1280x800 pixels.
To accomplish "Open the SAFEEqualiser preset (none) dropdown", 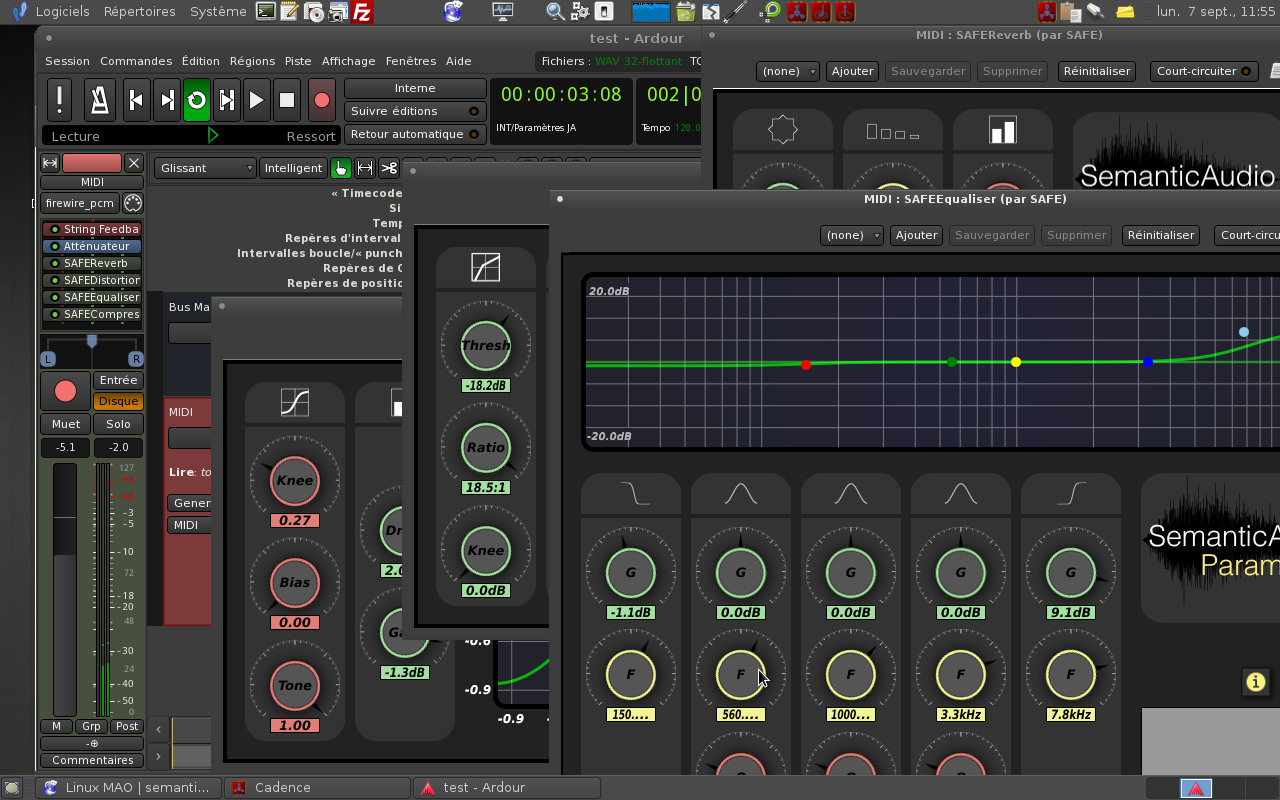I will click(851, 235).
